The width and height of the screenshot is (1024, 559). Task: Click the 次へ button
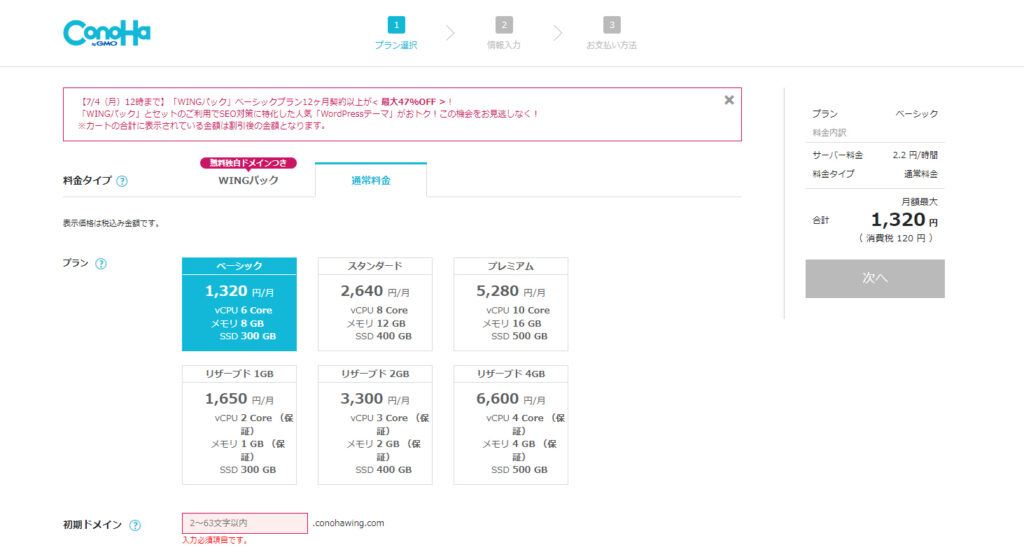point(874,279)
